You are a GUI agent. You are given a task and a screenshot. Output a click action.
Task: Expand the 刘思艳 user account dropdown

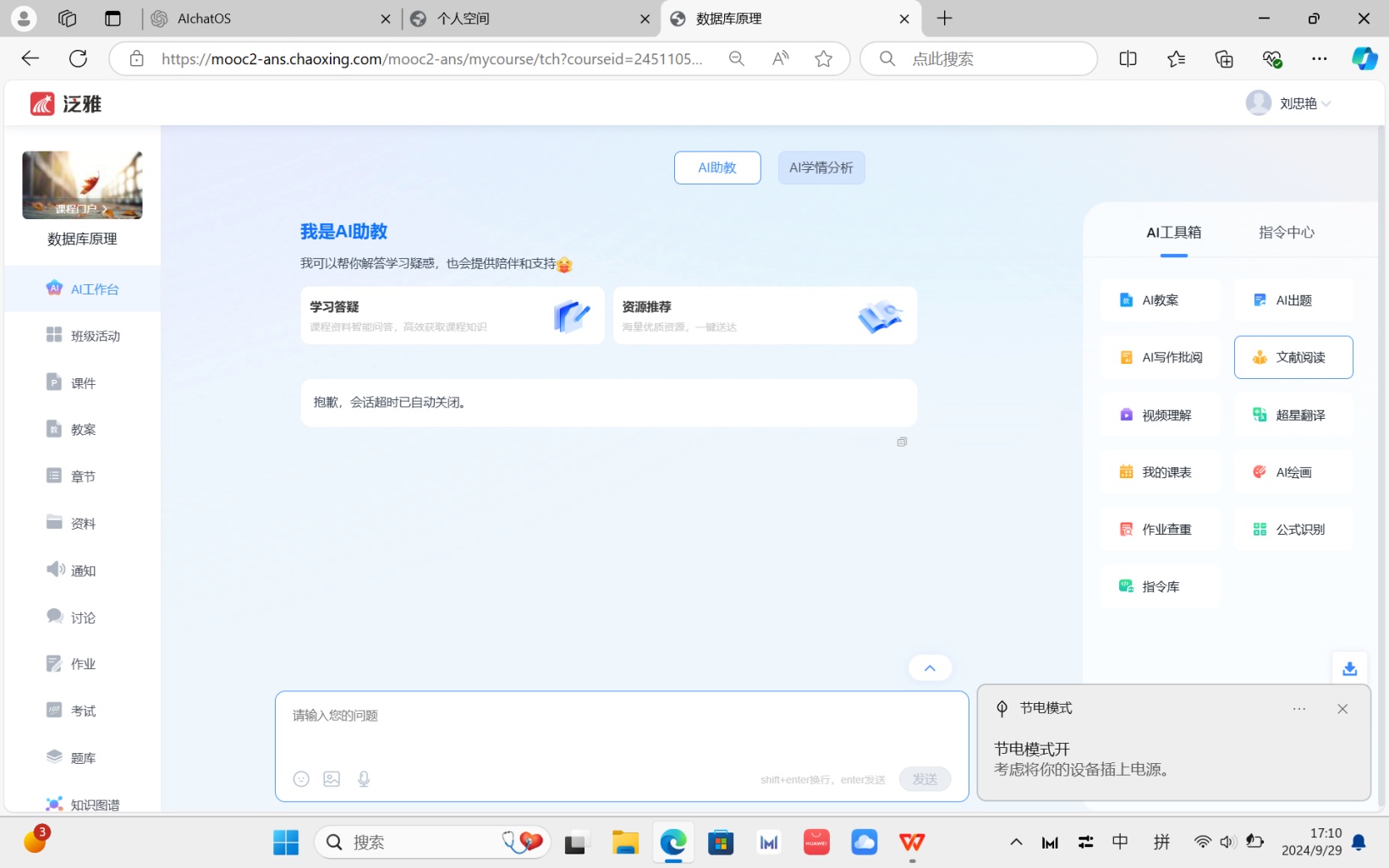(x=1288, y=103)
